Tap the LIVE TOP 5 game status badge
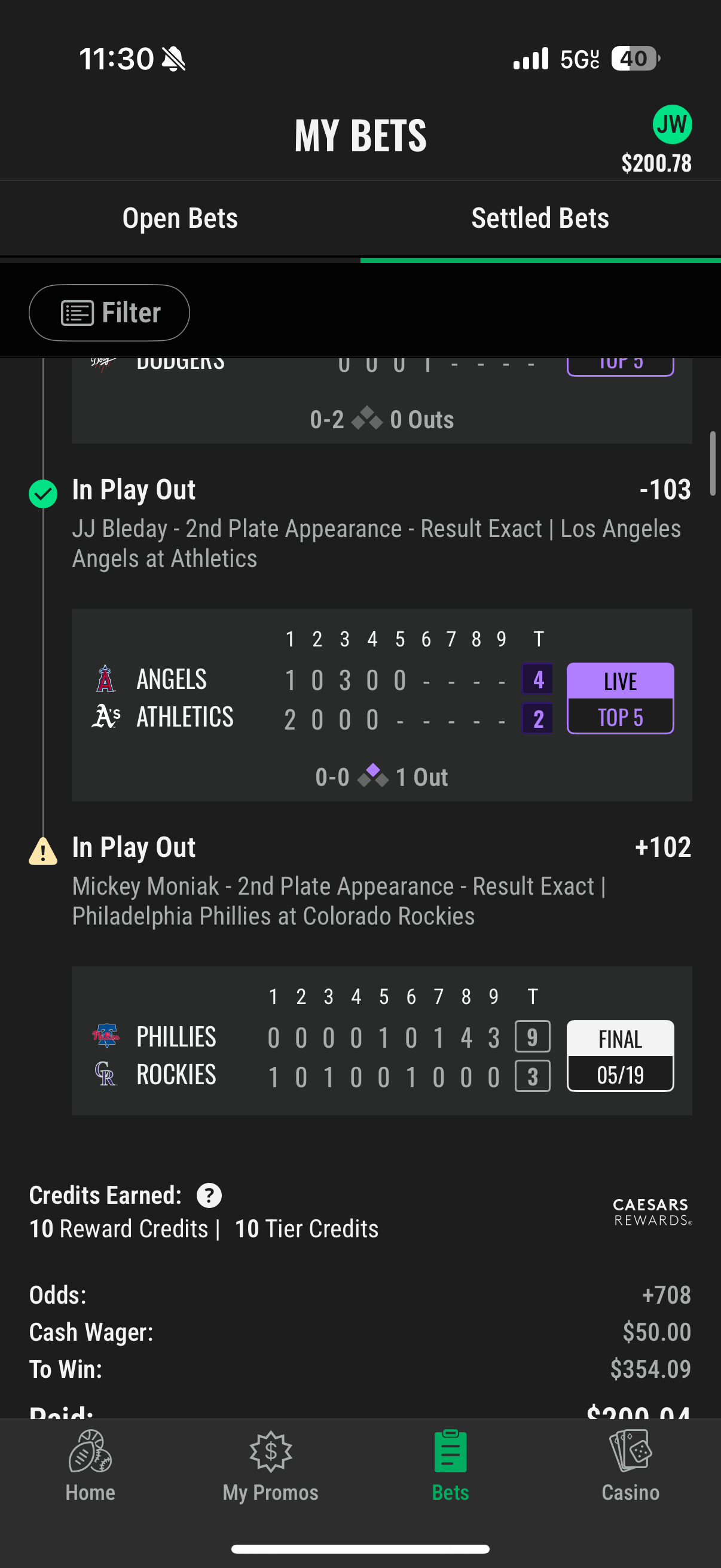This screenshot has height=1568, width=721. (x=620, y=698)
